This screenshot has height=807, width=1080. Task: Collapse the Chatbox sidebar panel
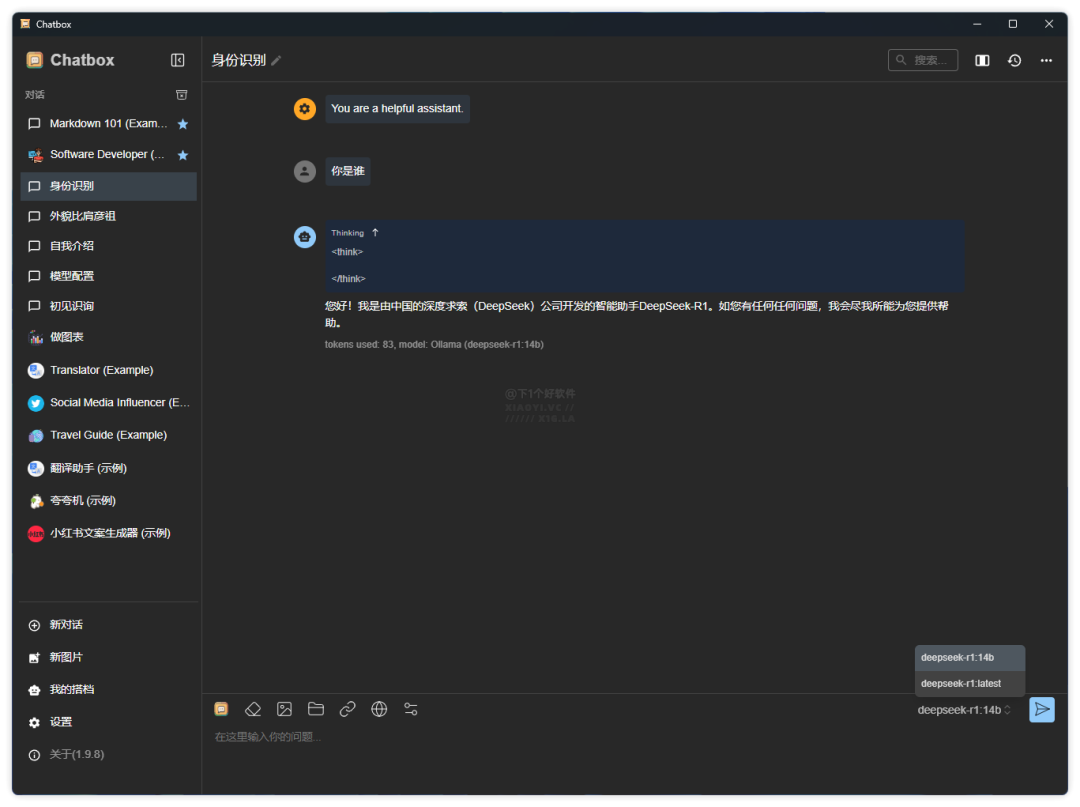click(x=178, y=60)
